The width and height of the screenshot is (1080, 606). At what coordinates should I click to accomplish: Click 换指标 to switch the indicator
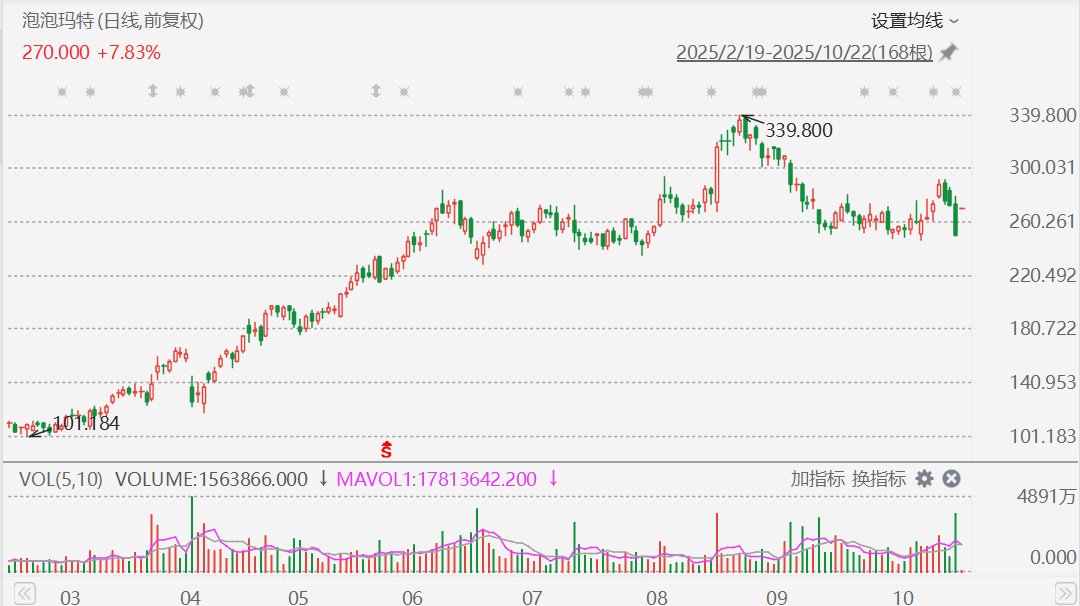(879, 479)
